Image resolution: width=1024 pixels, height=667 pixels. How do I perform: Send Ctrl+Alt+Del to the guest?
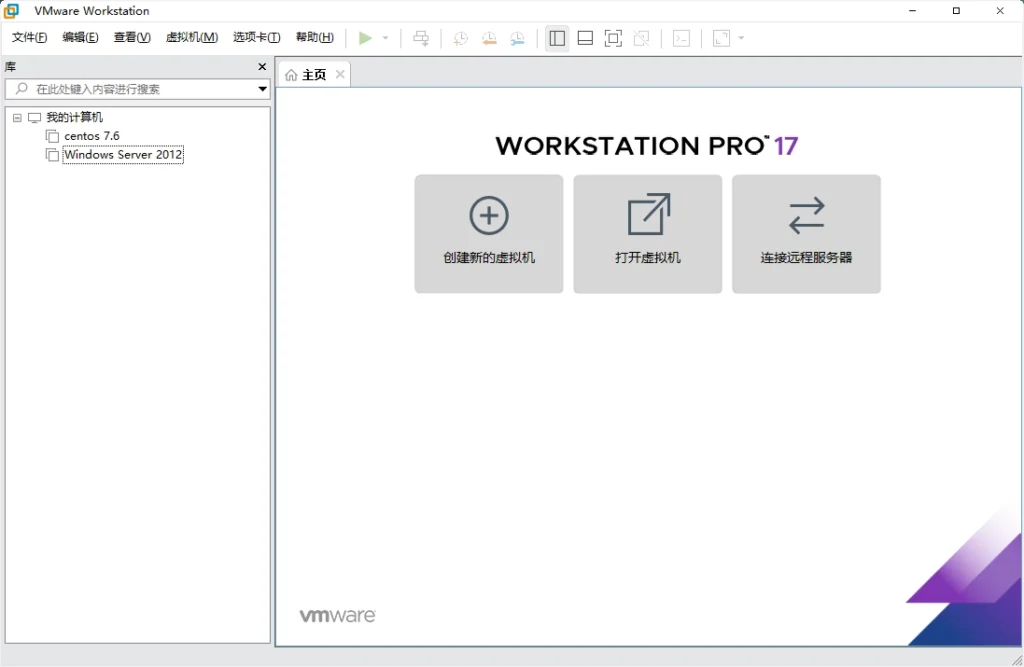[x=421, y=38]
